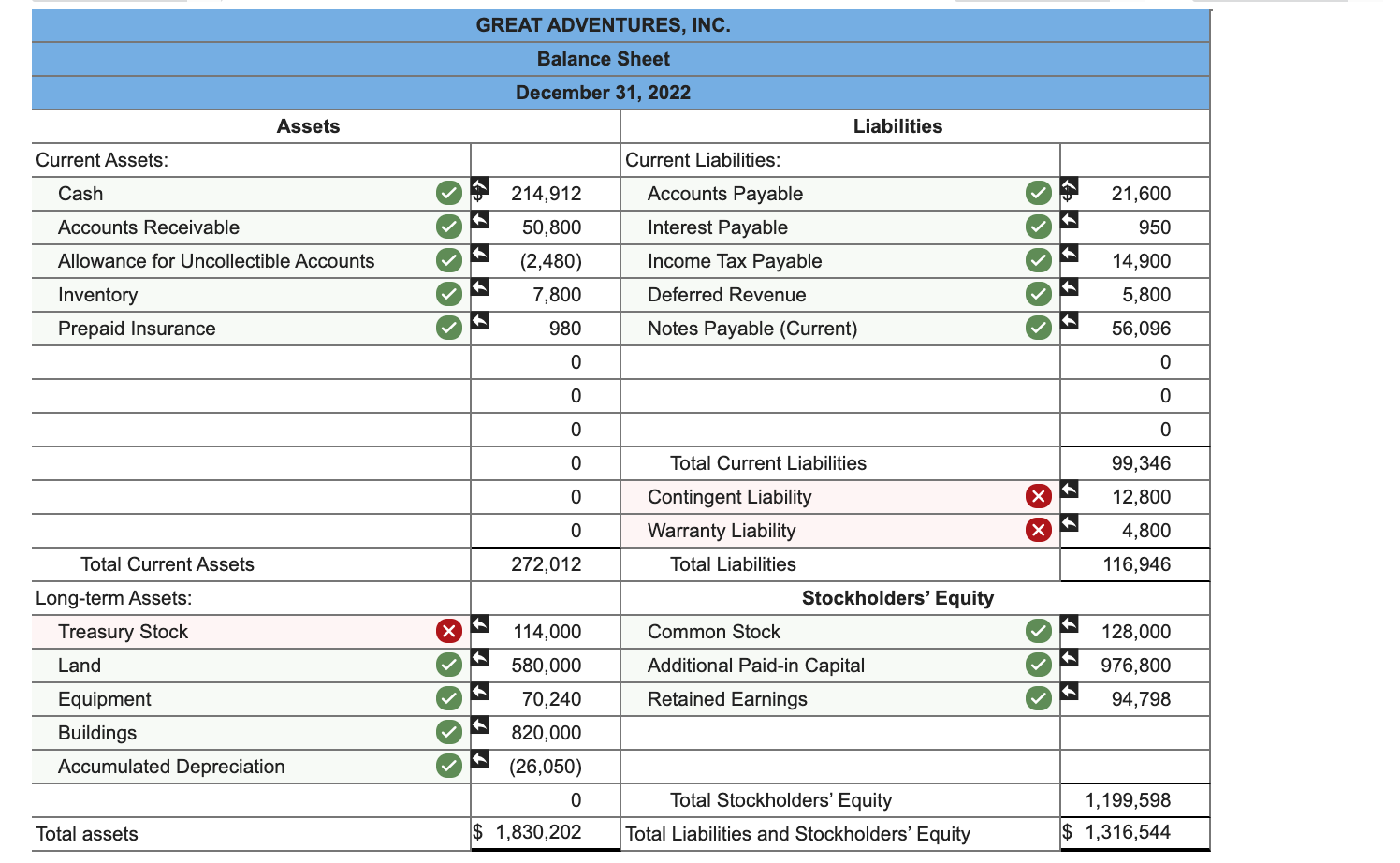
Task: Click the green checkmark beside Interest Payable
Action: click(1039, 227)
